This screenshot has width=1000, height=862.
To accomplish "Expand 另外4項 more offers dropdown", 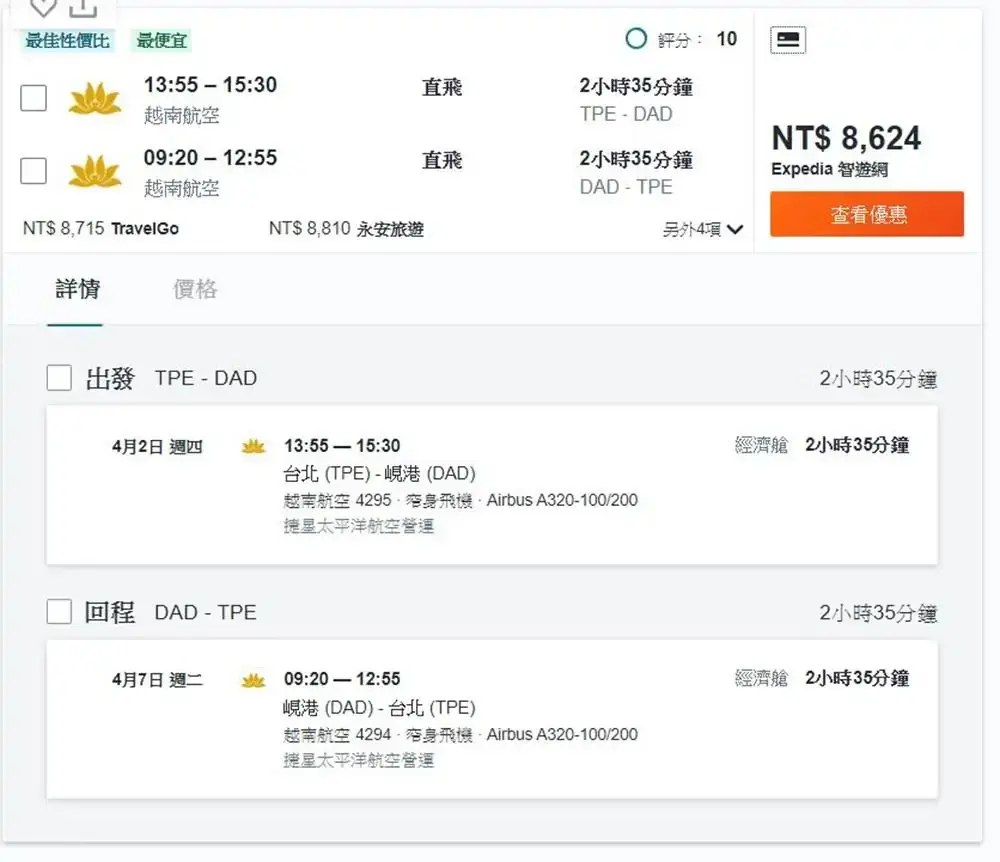I will coord(703,229).
